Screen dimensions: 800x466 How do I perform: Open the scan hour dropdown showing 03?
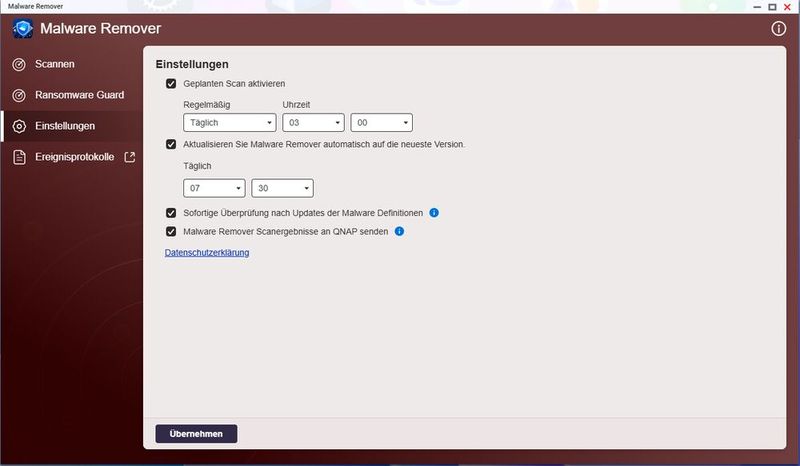click(x=313, y=122)
